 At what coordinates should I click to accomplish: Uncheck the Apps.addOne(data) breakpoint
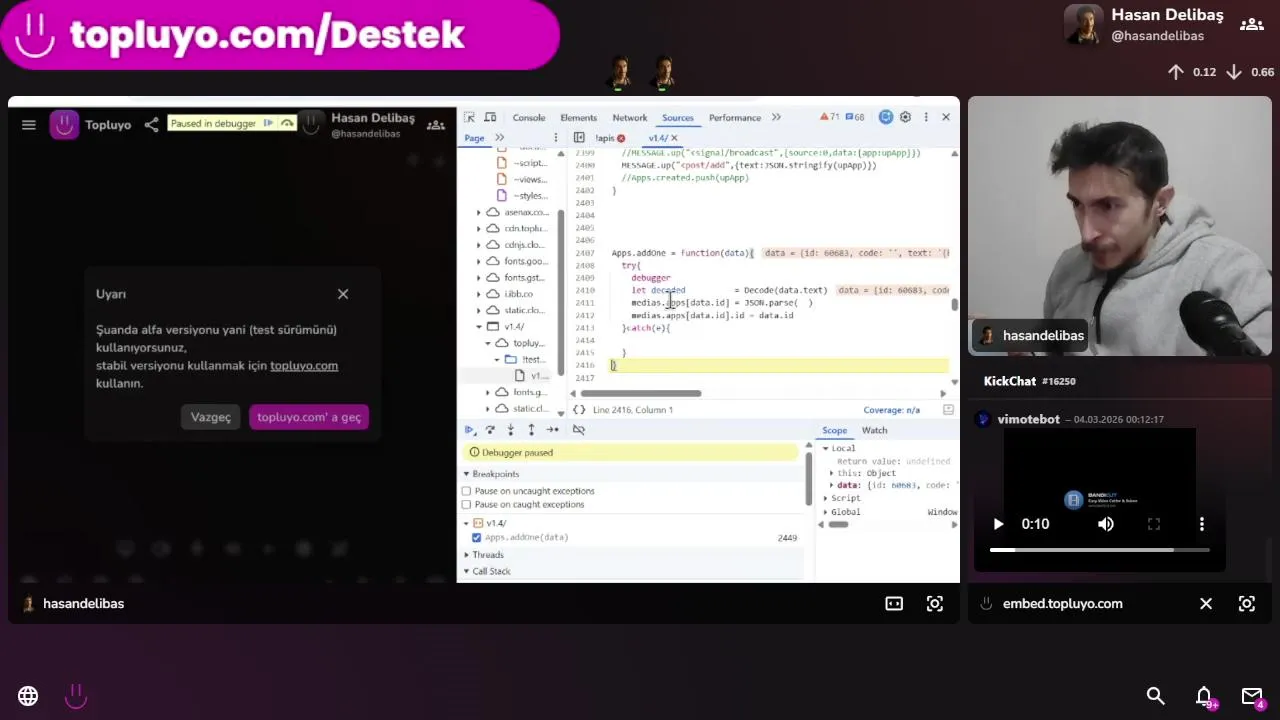pyautogui.click(x=476, y=538)
